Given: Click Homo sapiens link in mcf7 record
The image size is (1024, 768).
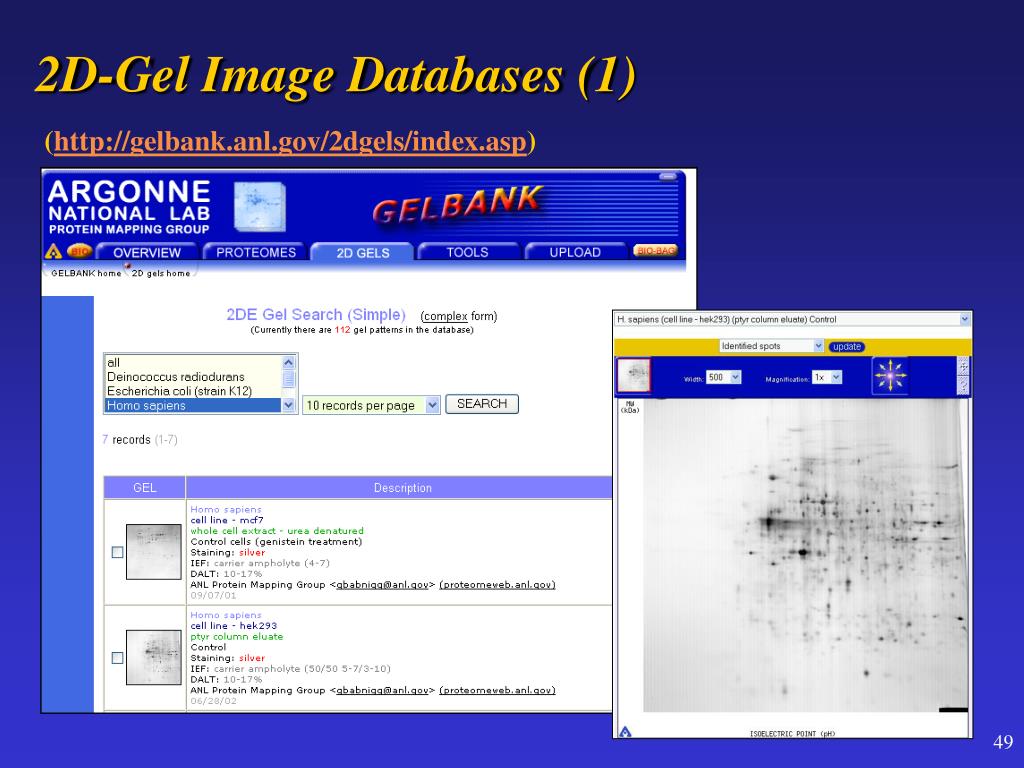Looking at the screenshot, I should click(226, 509).
